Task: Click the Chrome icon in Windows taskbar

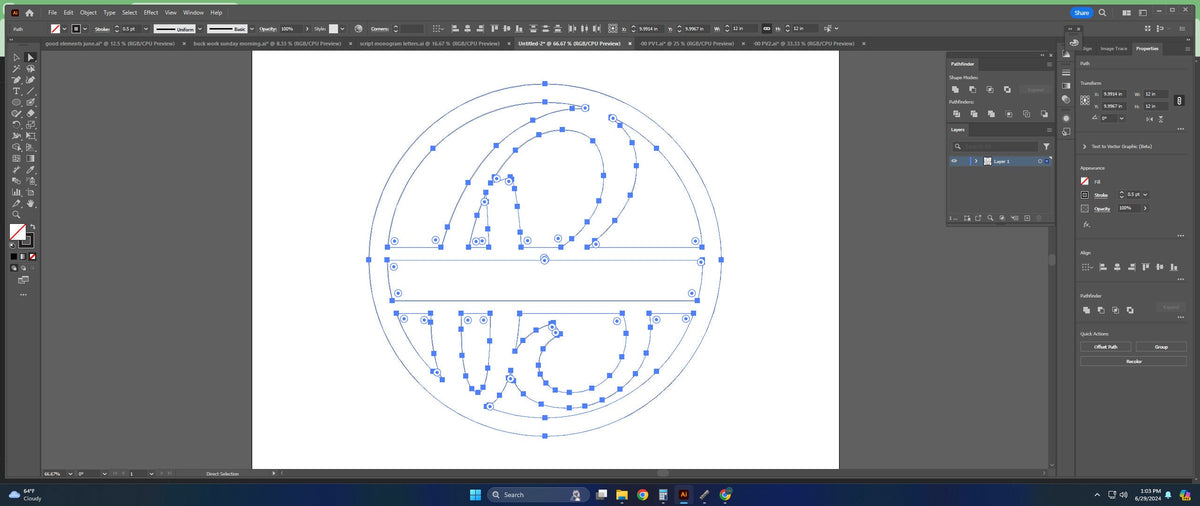Action: point(642,494)
